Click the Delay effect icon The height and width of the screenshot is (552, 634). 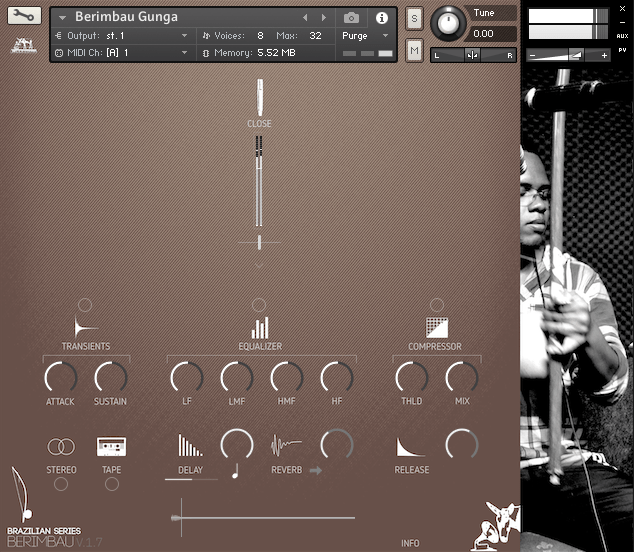pos(190,446)
